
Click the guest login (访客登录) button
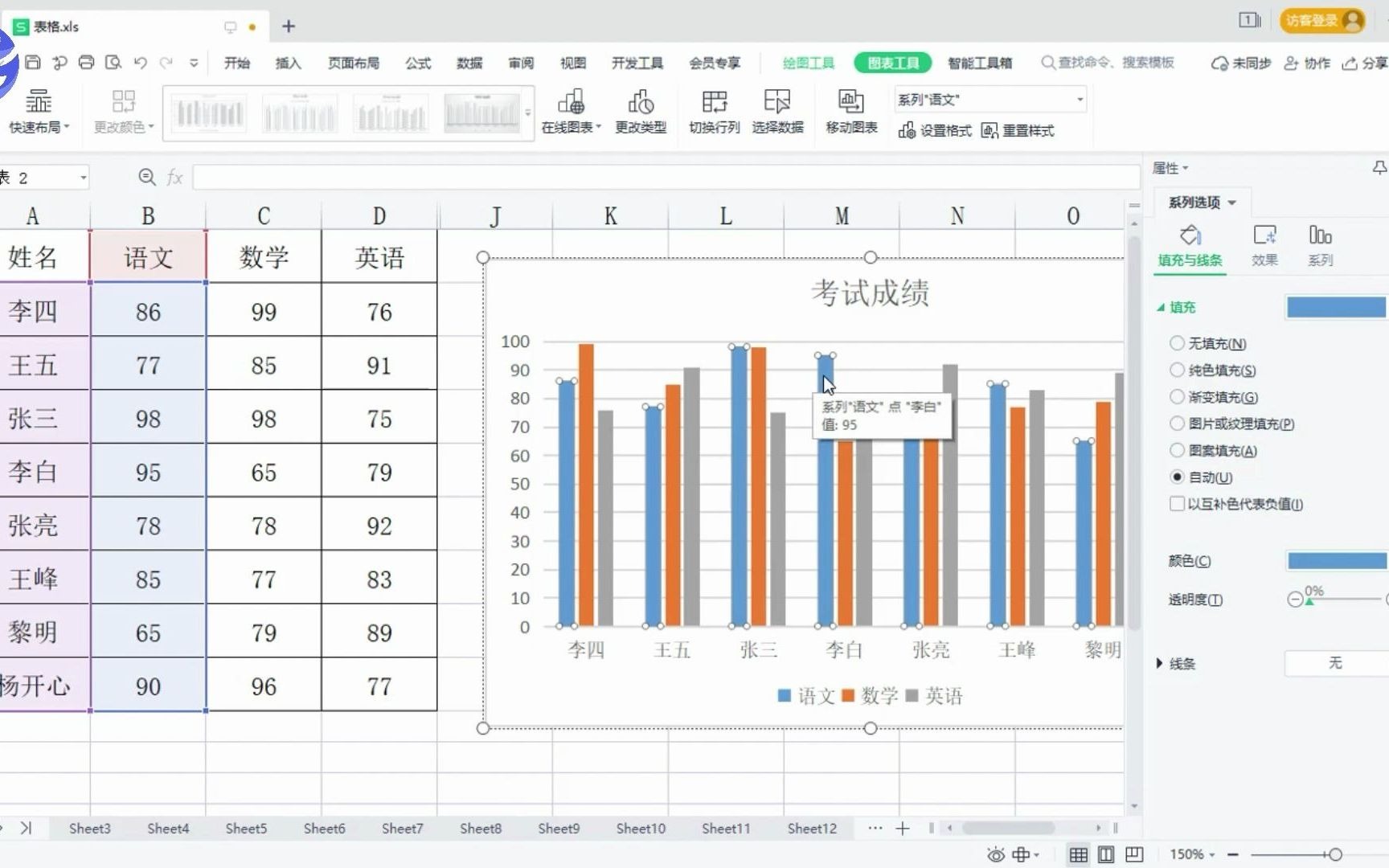(x=1323, y=20)
